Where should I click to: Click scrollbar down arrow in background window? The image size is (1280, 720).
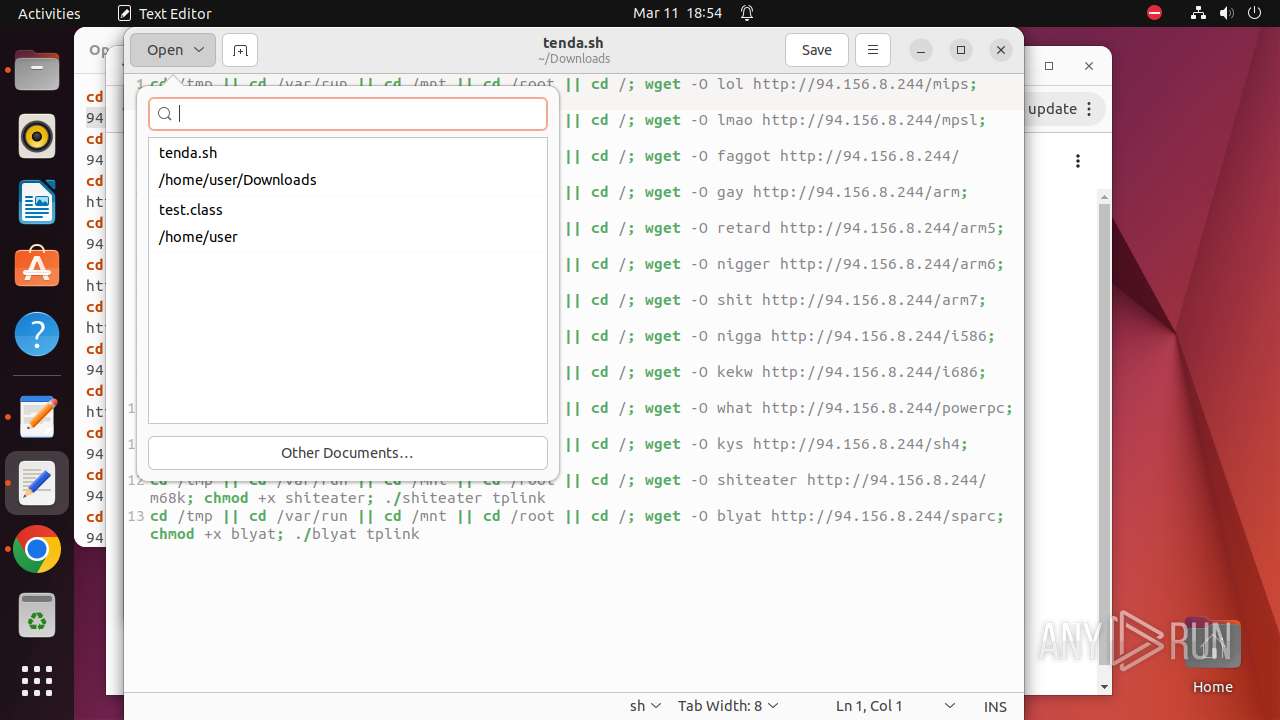(x=1104, y=687)
